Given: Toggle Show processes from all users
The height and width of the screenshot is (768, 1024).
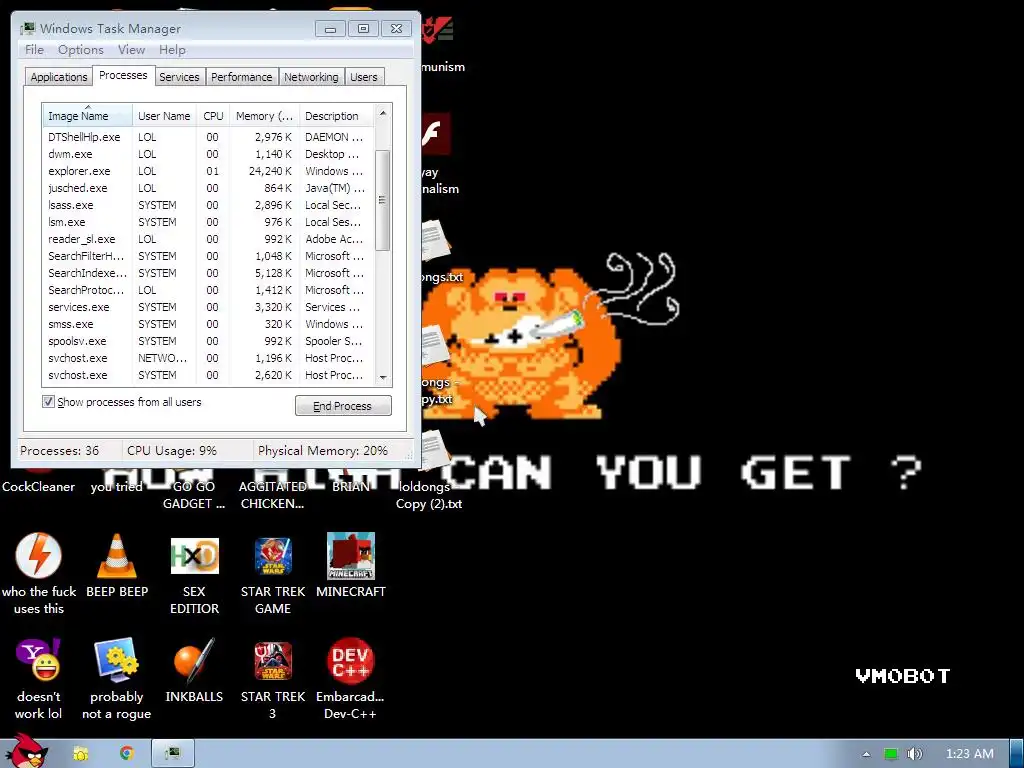Looking at the screenshot, I should click(x=48, y=402).
